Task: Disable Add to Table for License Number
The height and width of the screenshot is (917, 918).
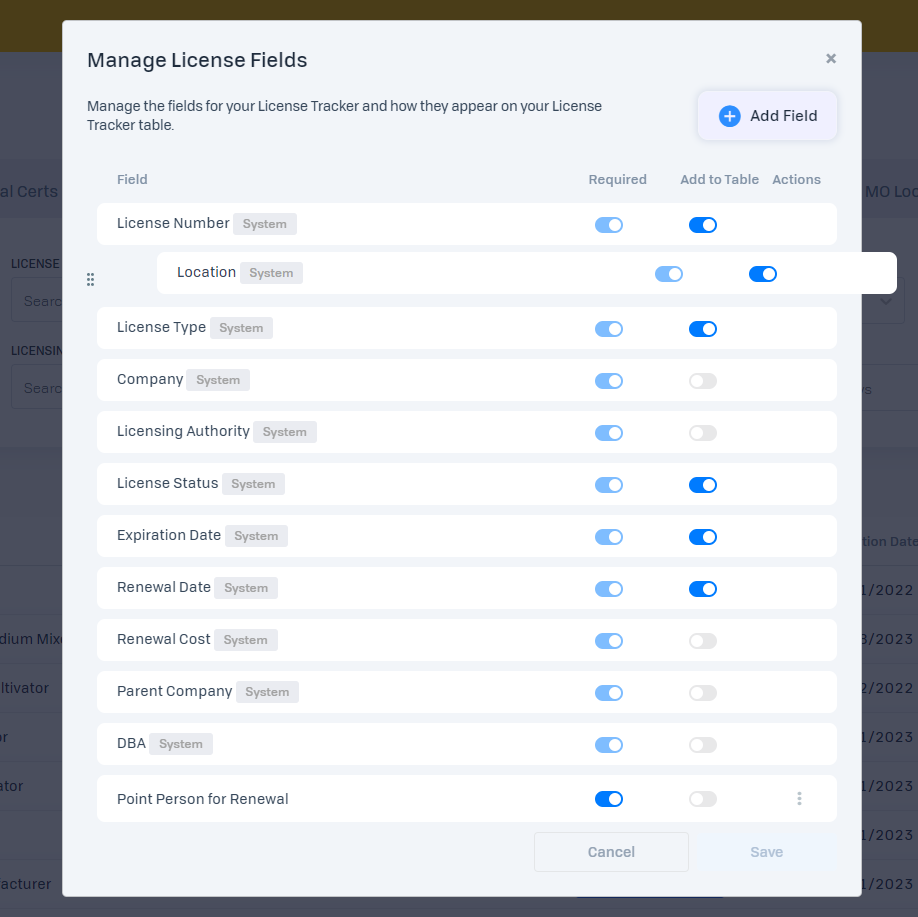Action: [703, 225]
